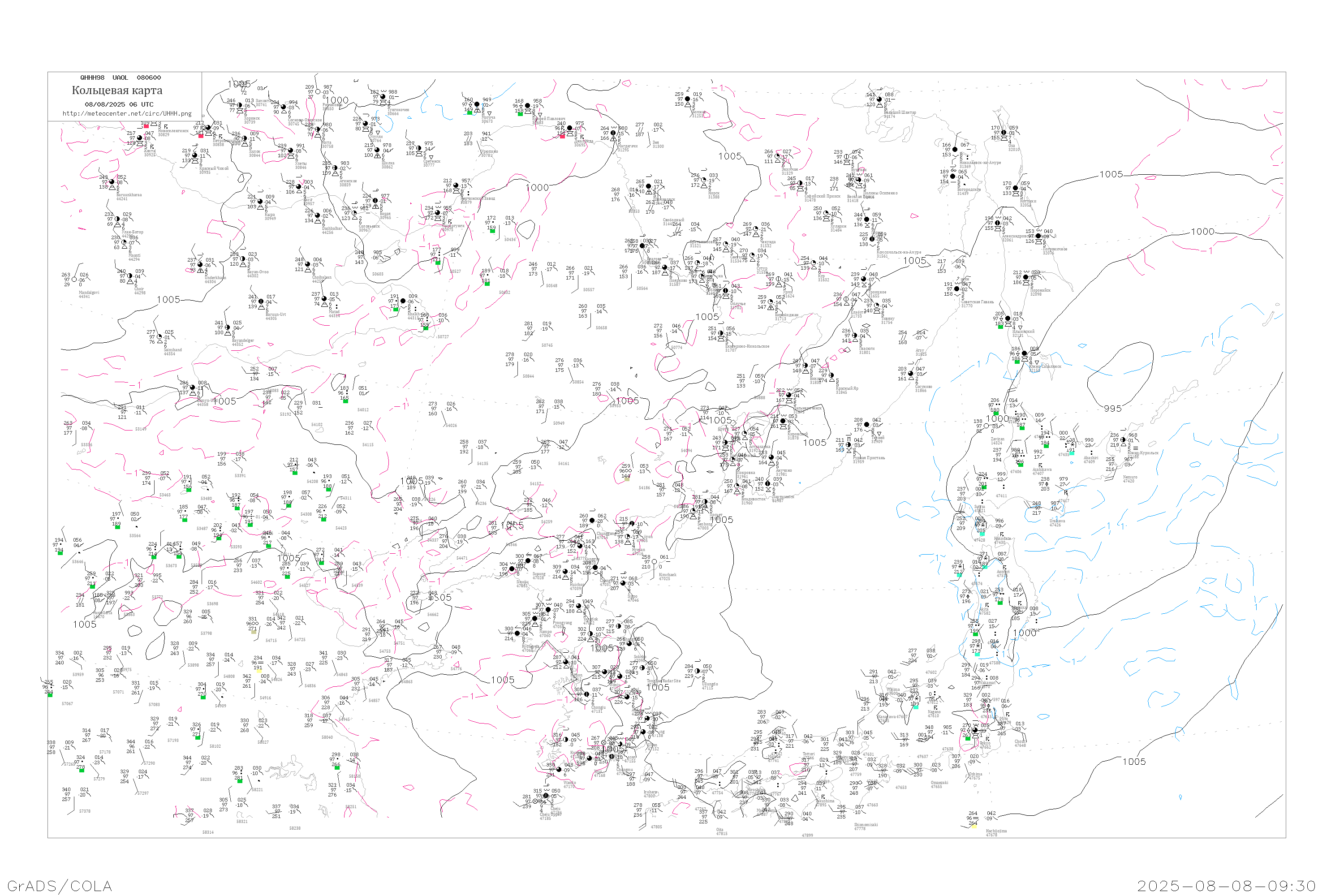Click the date '08/08/2025 06 UTC'

[119, 104]
